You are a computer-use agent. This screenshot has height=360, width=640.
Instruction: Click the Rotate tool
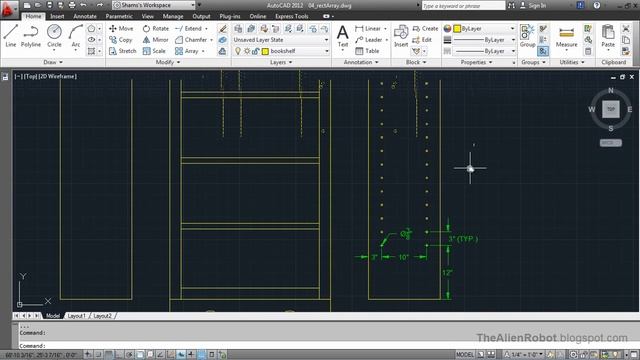[156, 29]
